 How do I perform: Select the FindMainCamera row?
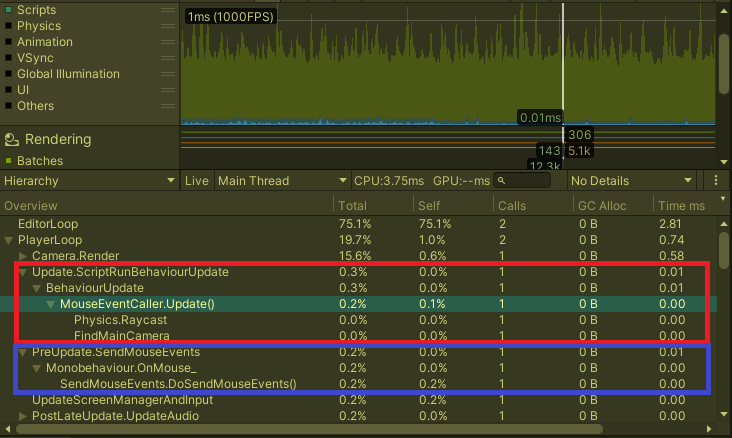click(358, 336)
